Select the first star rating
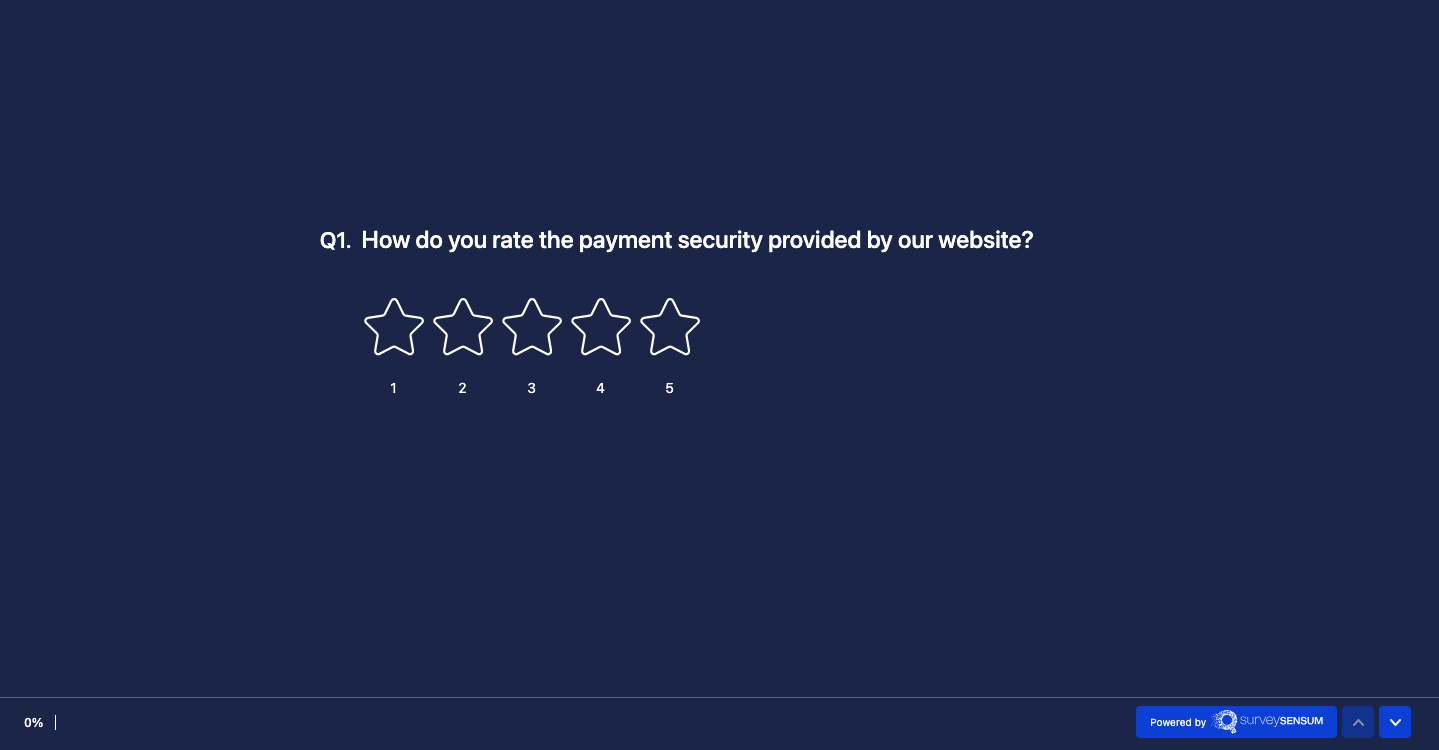 393,327
